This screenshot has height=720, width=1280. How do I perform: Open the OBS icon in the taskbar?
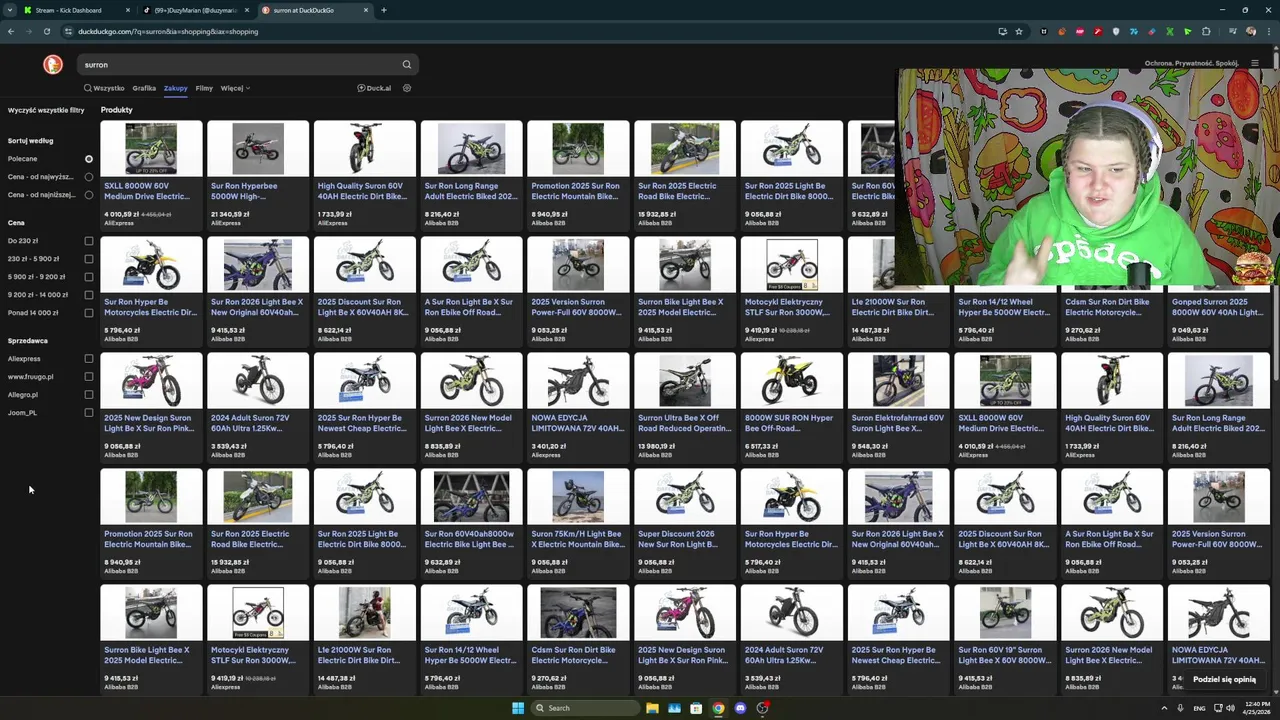tap(762, 708)
